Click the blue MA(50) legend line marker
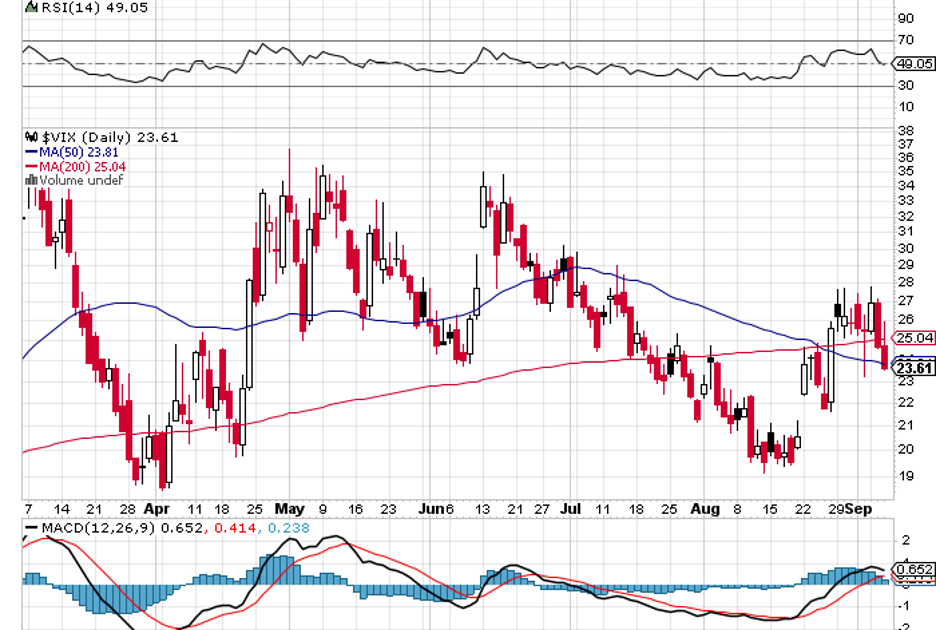Viewport: 936px width, 630px height. click(x=30, y=153)
